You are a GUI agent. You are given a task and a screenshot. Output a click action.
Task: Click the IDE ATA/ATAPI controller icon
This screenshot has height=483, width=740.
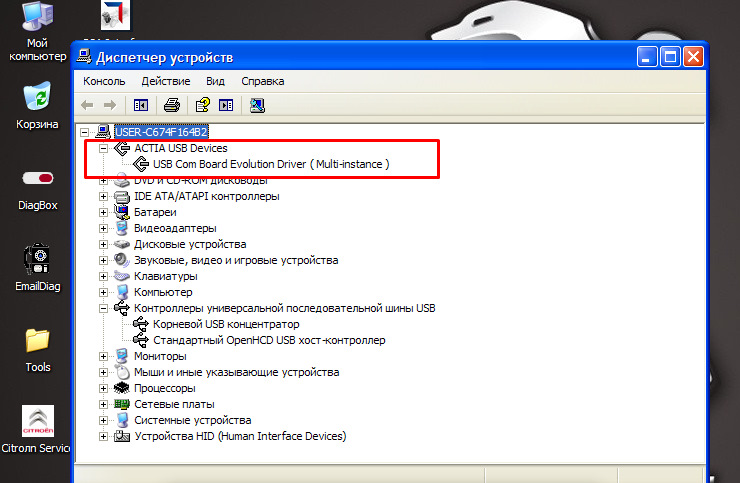(x=122, y=196)
